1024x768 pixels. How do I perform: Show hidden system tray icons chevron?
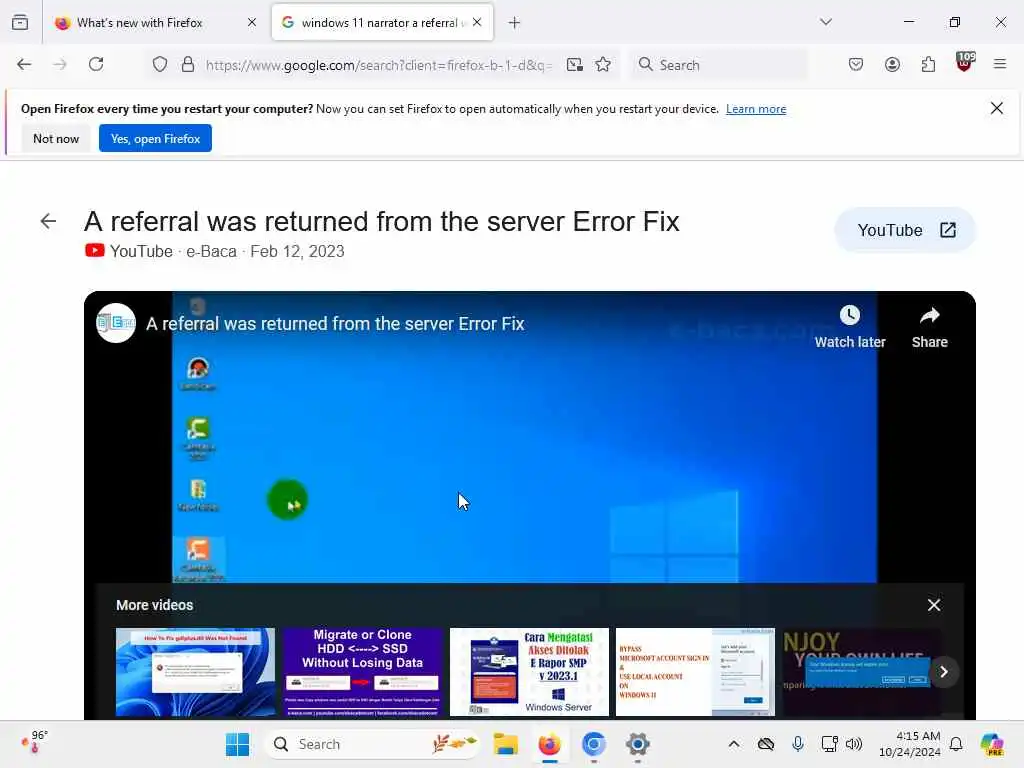pyautogui.click(x=734, y=744)
